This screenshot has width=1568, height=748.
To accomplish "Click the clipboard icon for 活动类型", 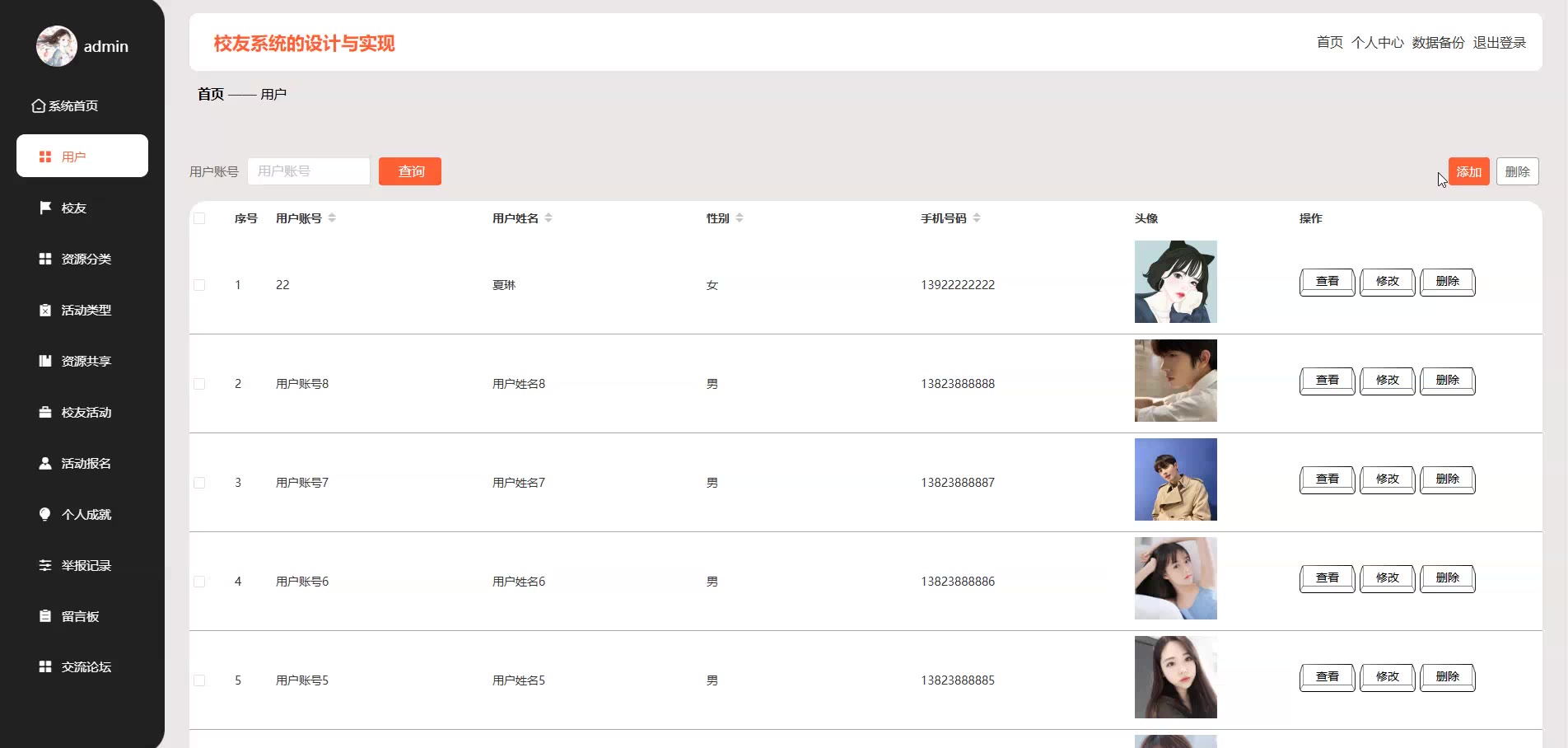I will (x=45, y=310).
